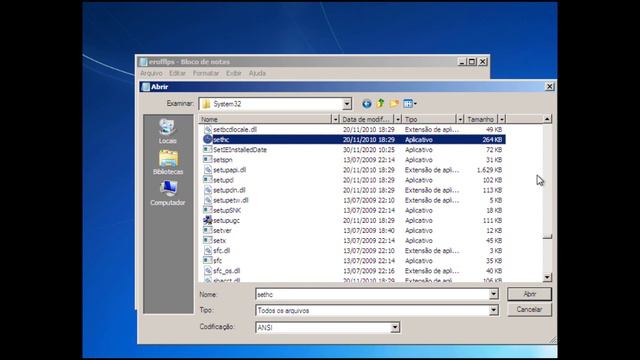Select the setupcln.dll file icon
The width and height of the screenshot is (640, 360).
pyautogui.click(x=207, y=190)
